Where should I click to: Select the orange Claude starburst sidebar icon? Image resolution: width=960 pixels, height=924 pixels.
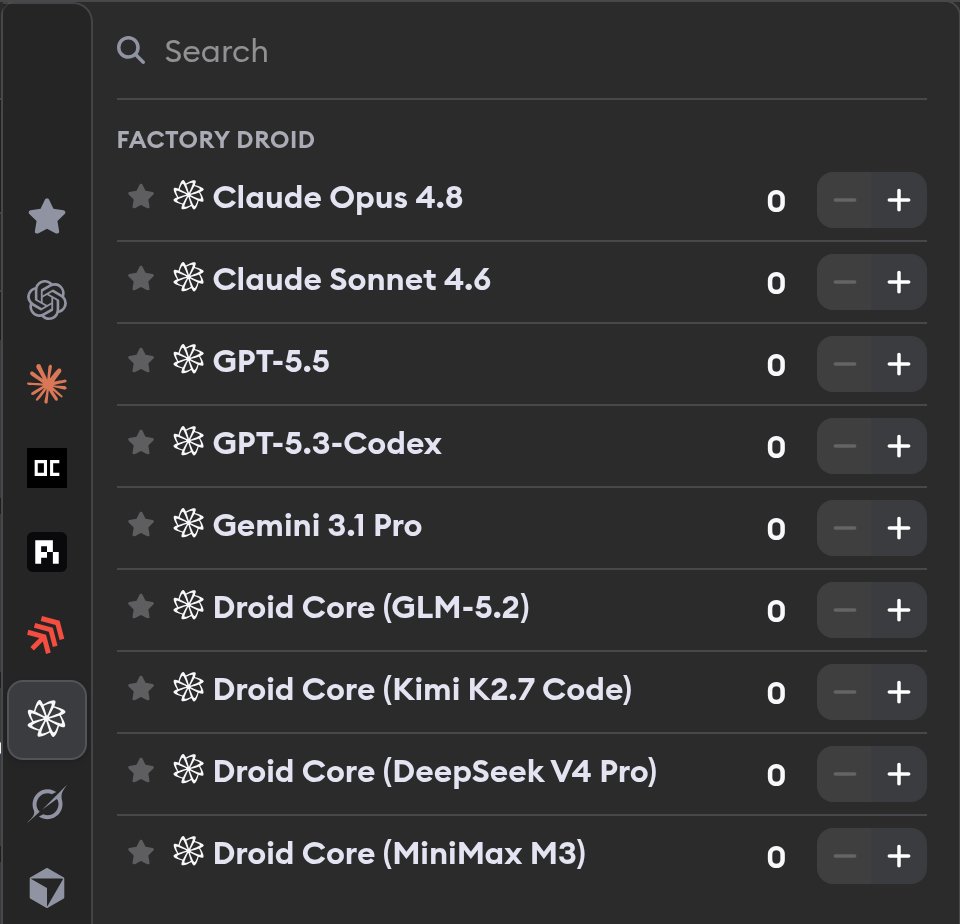coord(47,384)
